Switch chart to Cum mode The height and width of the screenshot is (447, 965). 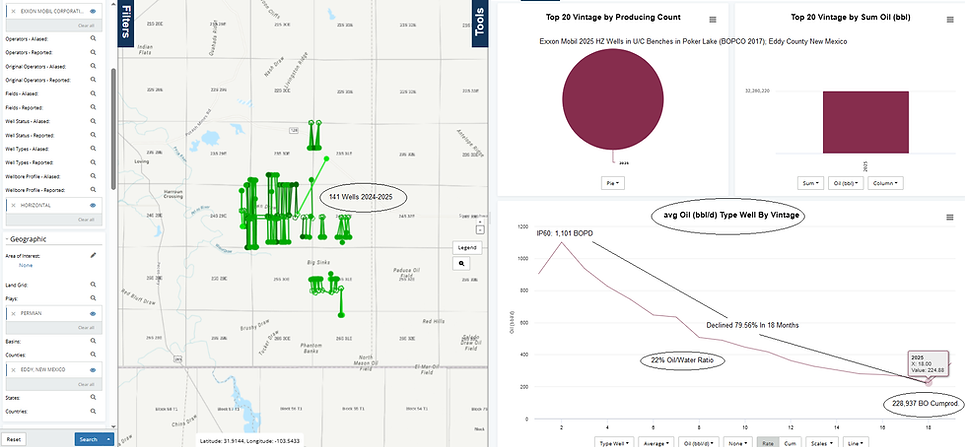click(x=788, y=442)
